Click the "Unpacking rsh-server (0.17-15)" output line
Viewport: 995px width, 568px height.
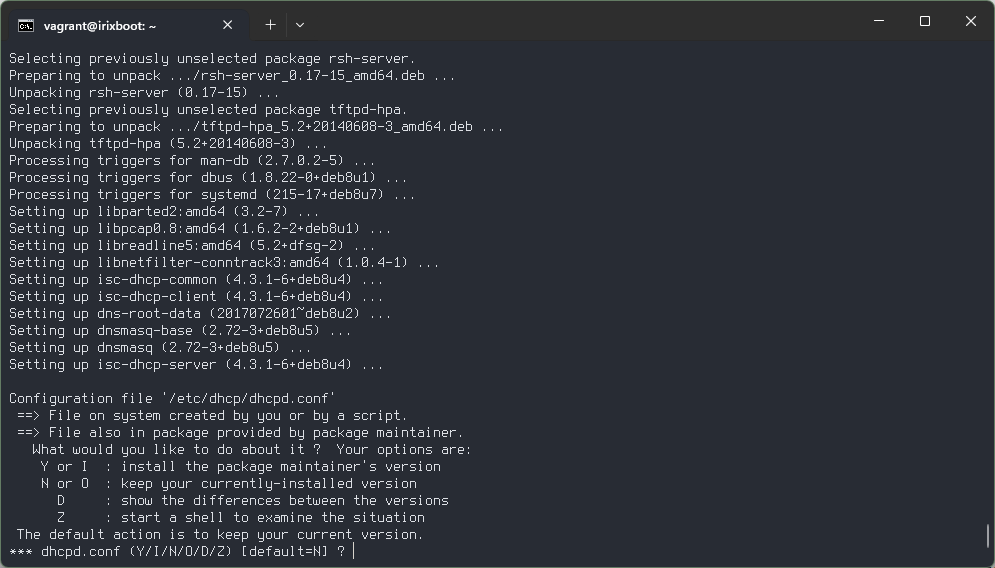[144, 93]
